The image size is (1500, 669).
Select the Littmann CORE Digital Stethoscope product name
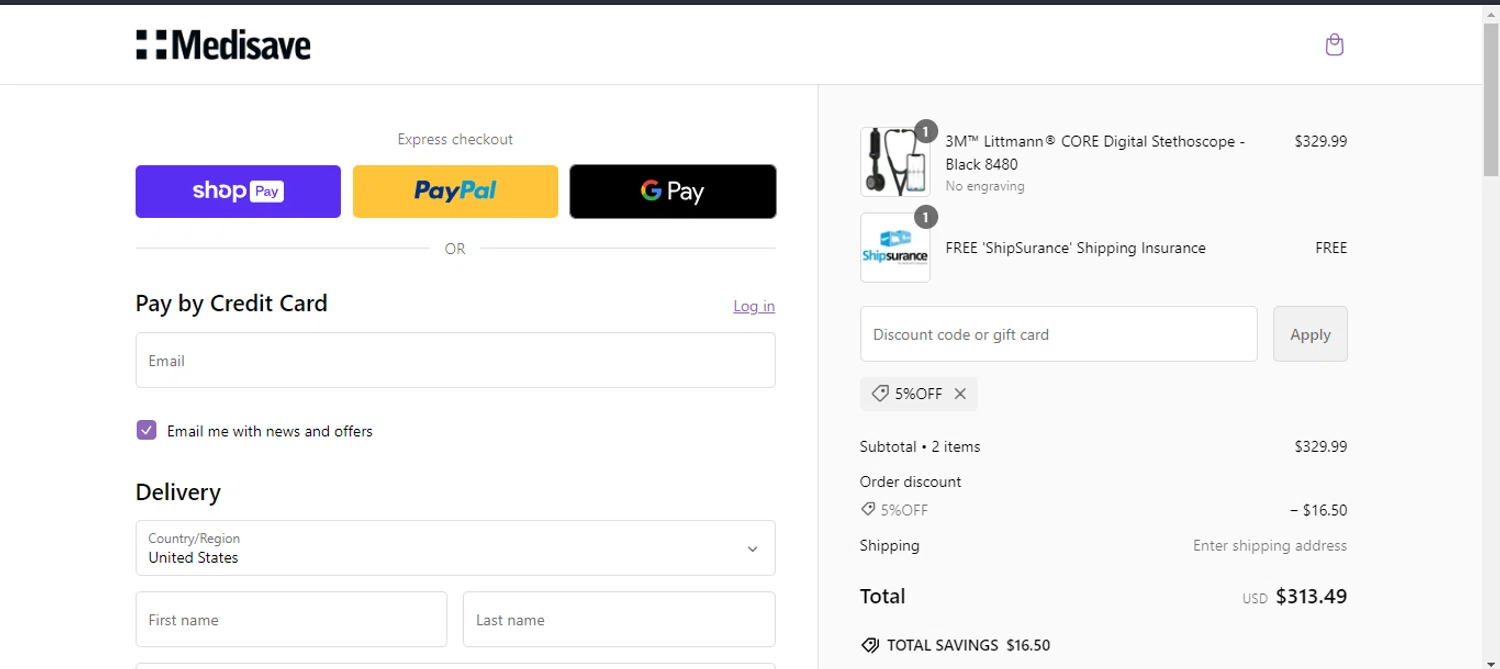click(1095, 153)
